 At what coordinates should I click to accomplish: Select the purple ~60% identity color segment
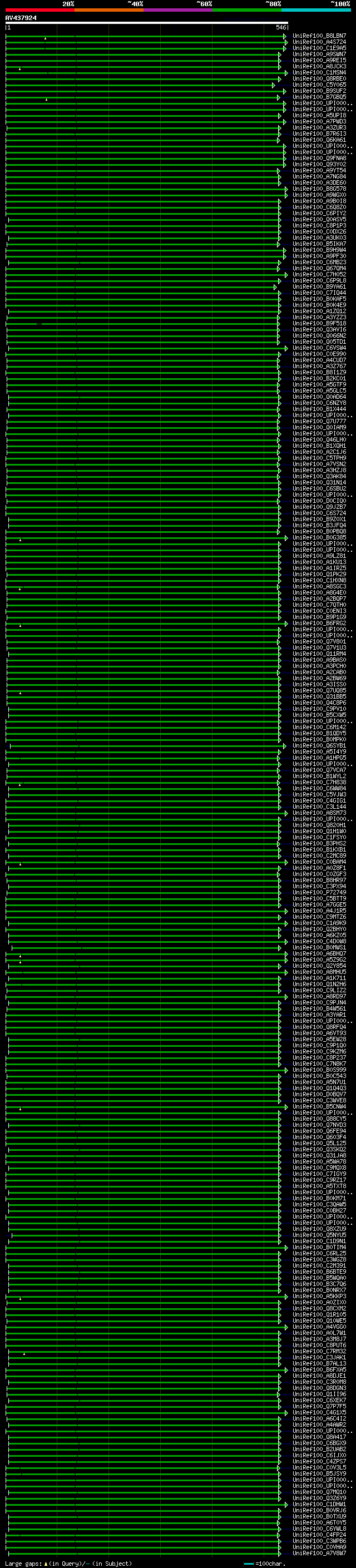tap(179, 11)
